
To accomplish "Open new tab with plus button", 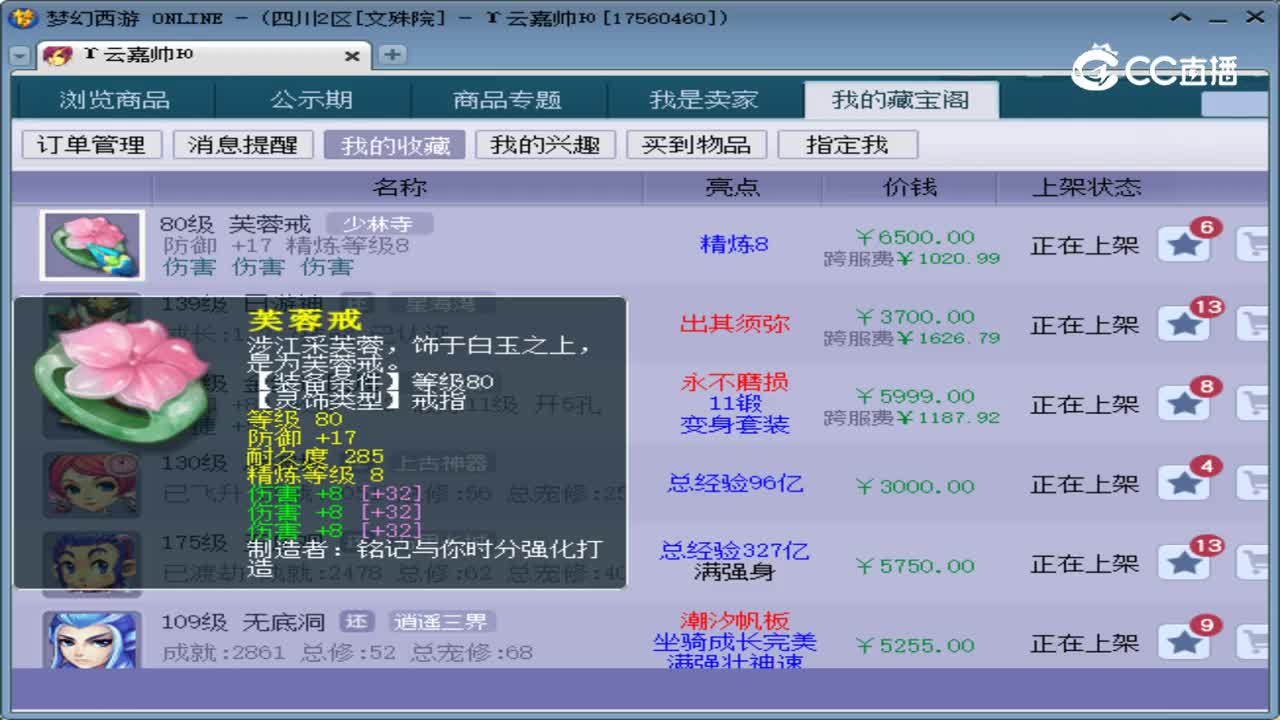I will (x=393, y=55).
